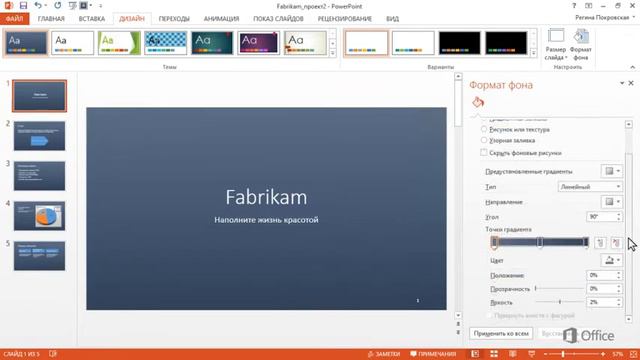The width and height of the screenshot is (640, 360).
Task: Open the ФАЙЛ tab
Action: click(15, 19)
